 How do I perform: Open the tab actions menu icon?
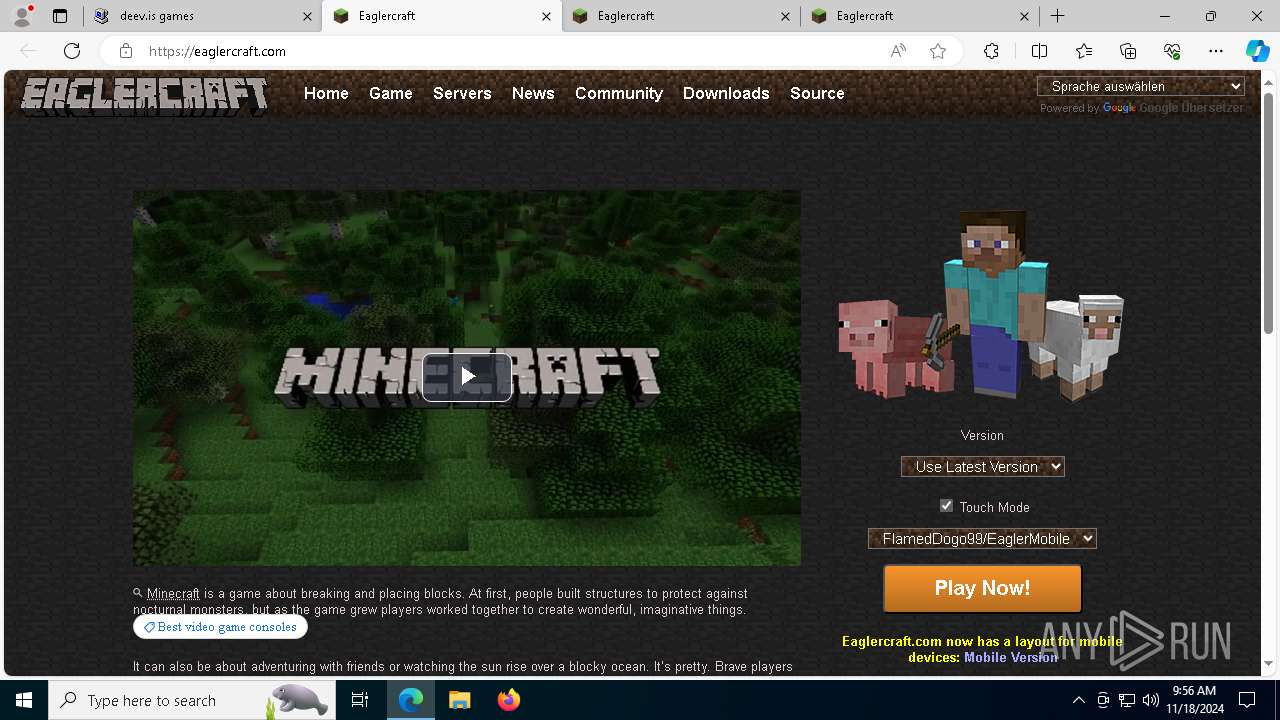point(60,16)
